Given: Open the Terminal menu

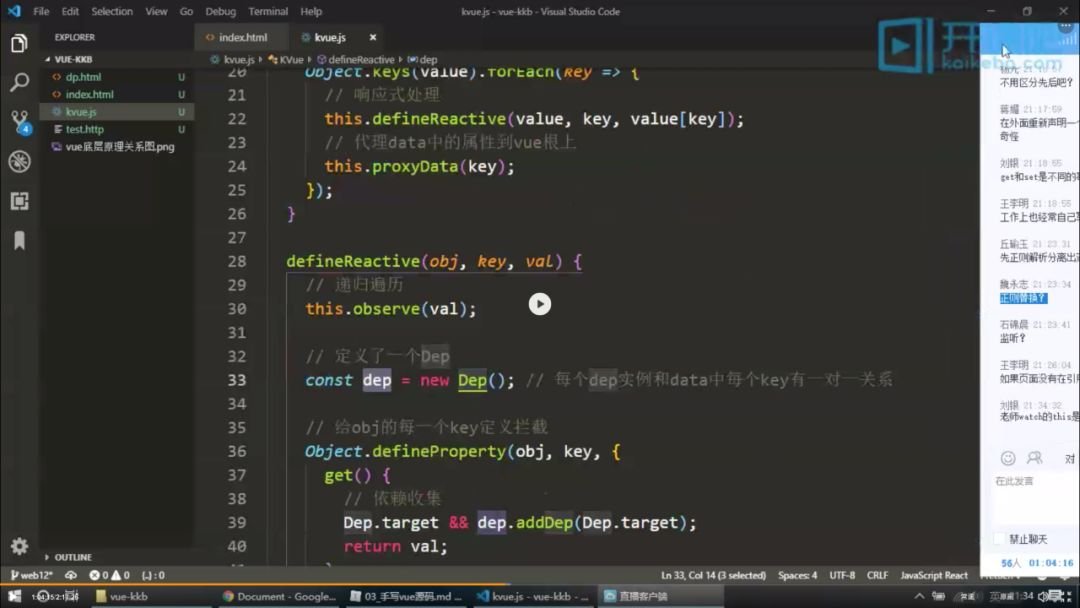Looking at the screenshot, I should [x=268, y=11].
